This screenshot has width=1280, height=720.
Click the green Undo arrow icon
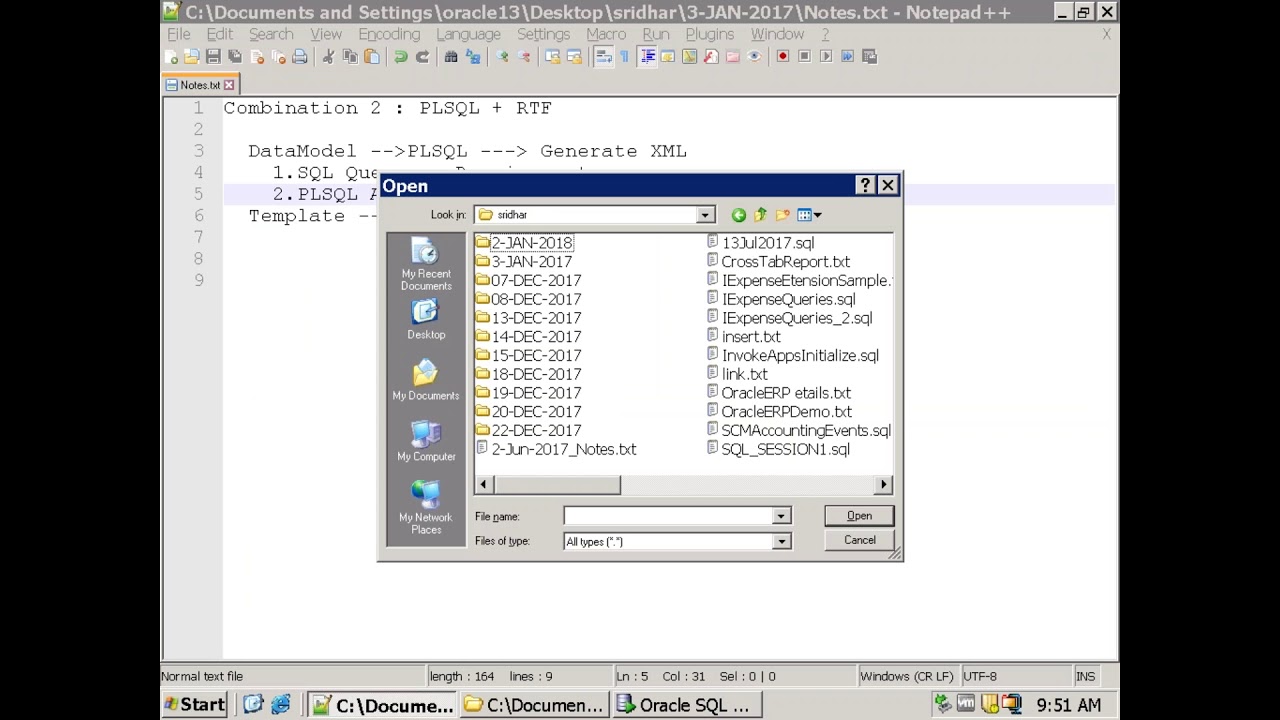pyautogui.click(x=400, y=57)
